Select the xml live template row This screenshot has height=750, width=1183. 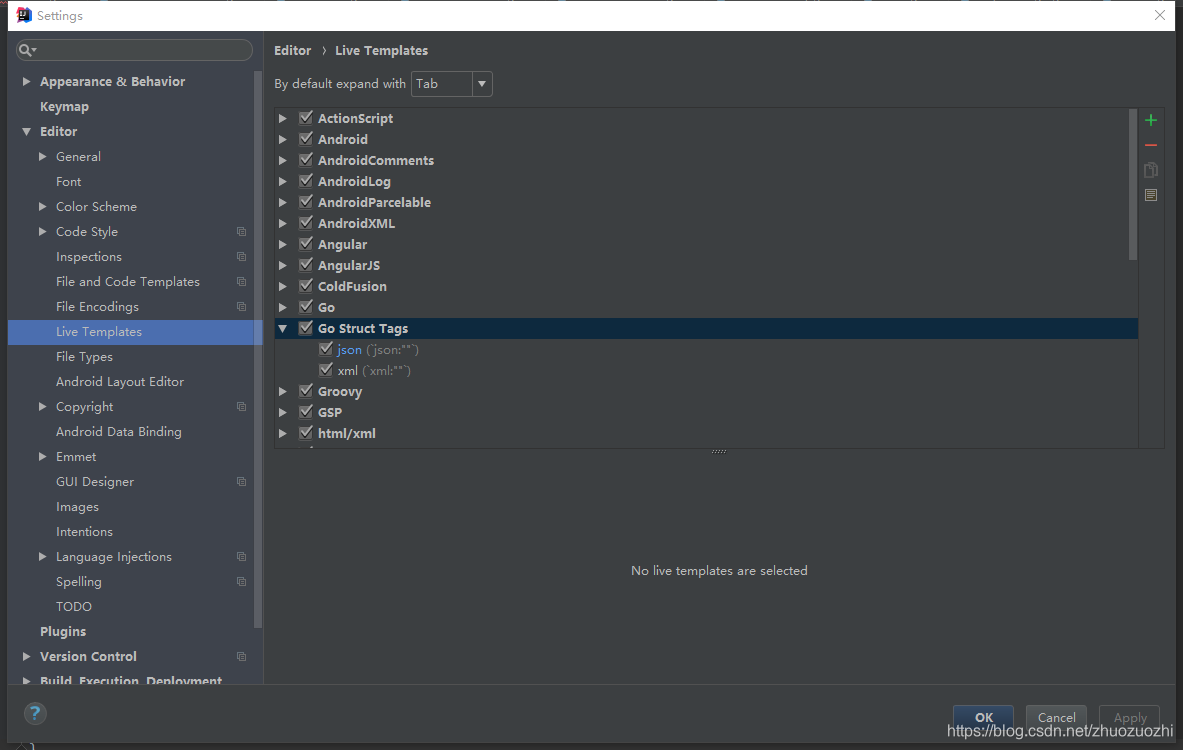(x=706, y=370)
